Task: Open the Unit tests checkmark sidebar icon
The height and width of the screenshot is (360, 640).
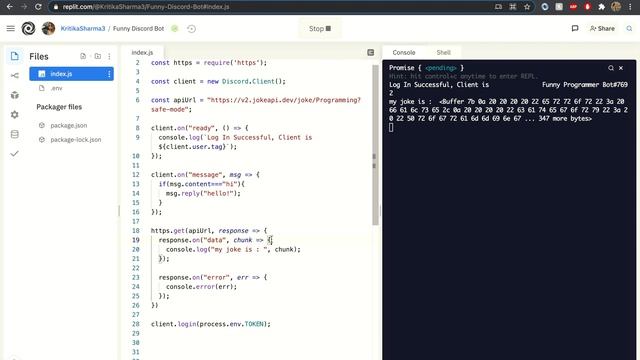Action: pyautogui.click(x=15, y=153)
